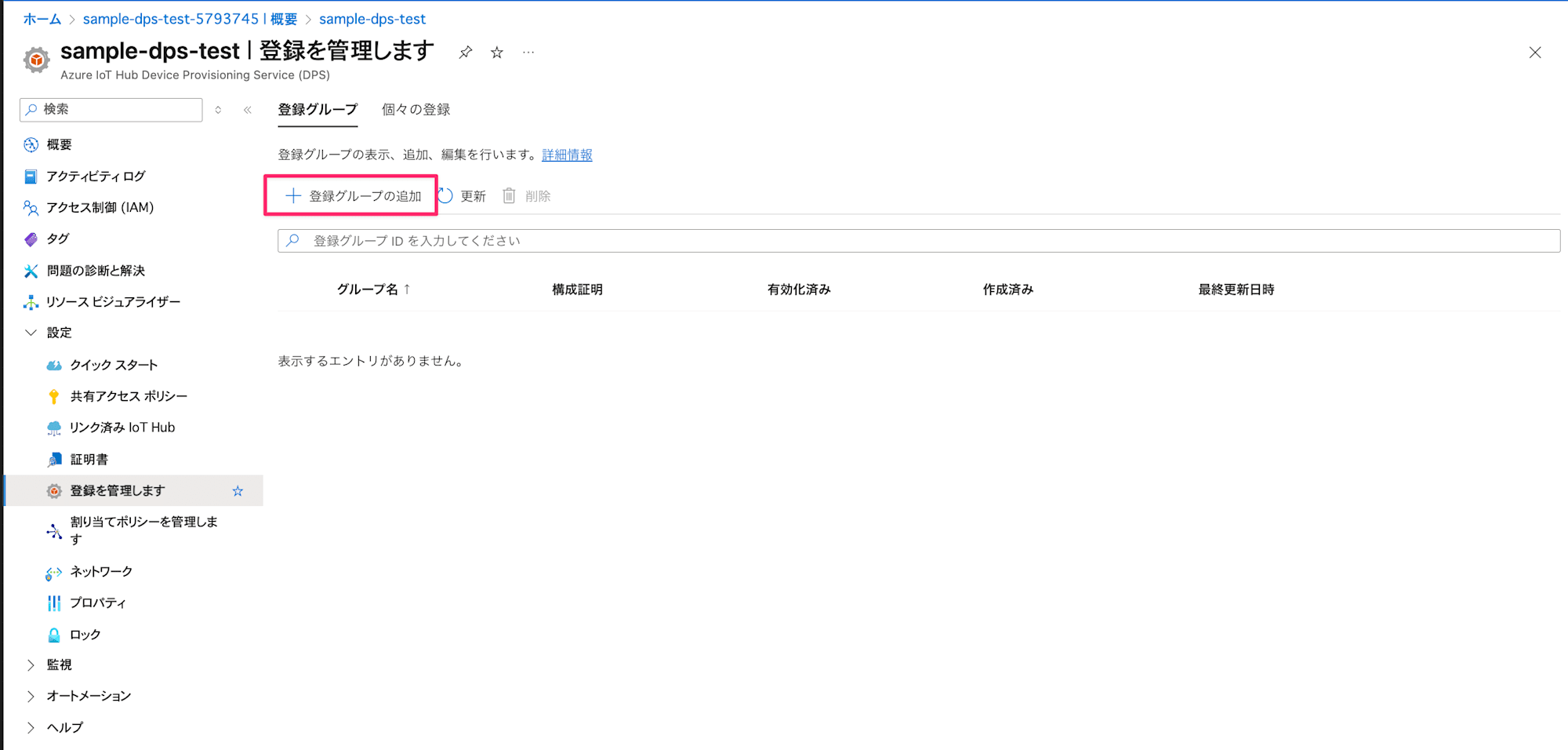Click the 概要 overview icon in sidebar

[31, 144]
